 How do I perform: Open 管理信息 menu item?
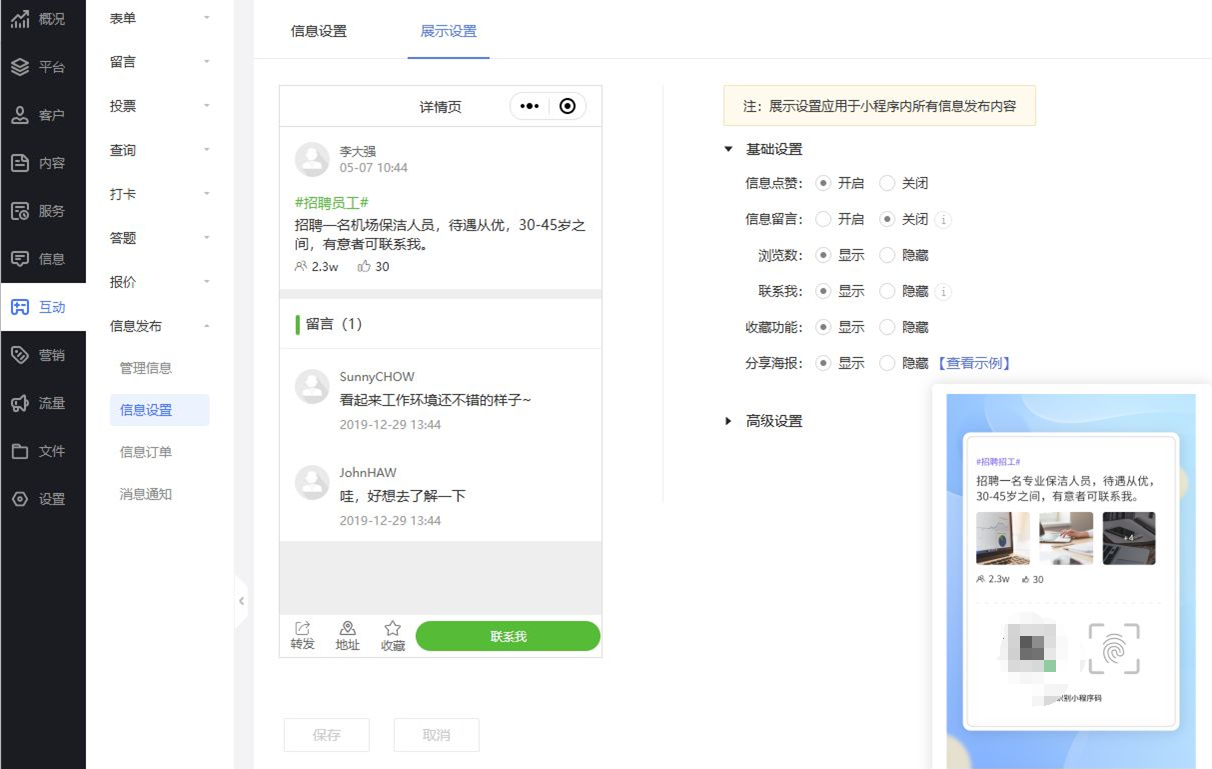(146, 368)
